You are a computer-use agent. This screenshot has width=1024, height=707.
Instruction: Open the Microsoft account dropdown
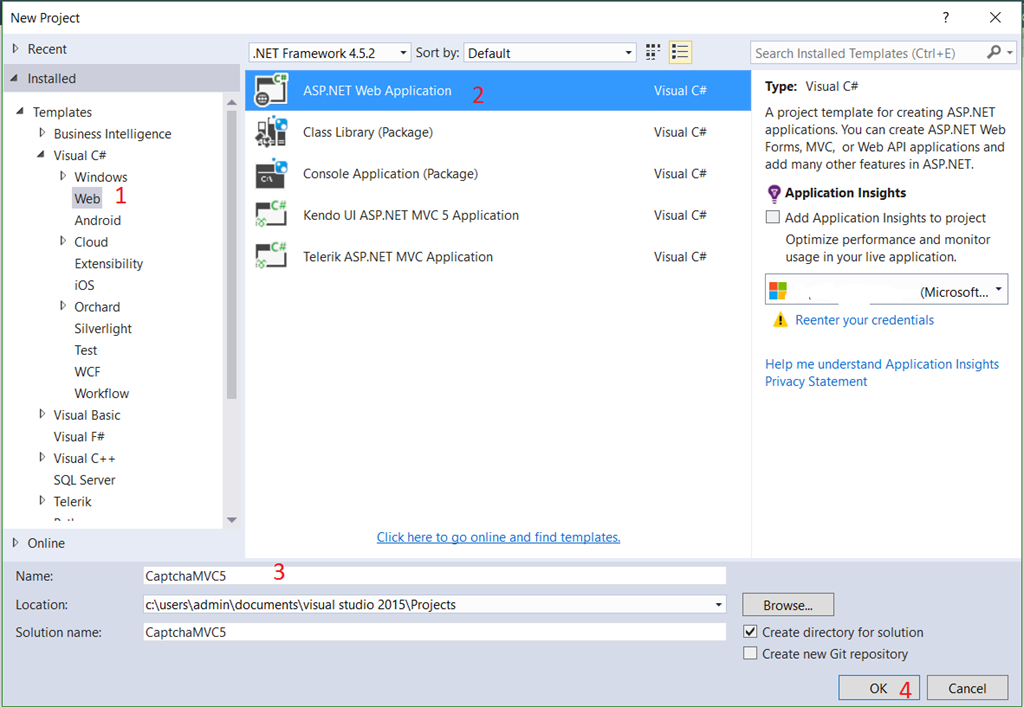tap(999, 289)
